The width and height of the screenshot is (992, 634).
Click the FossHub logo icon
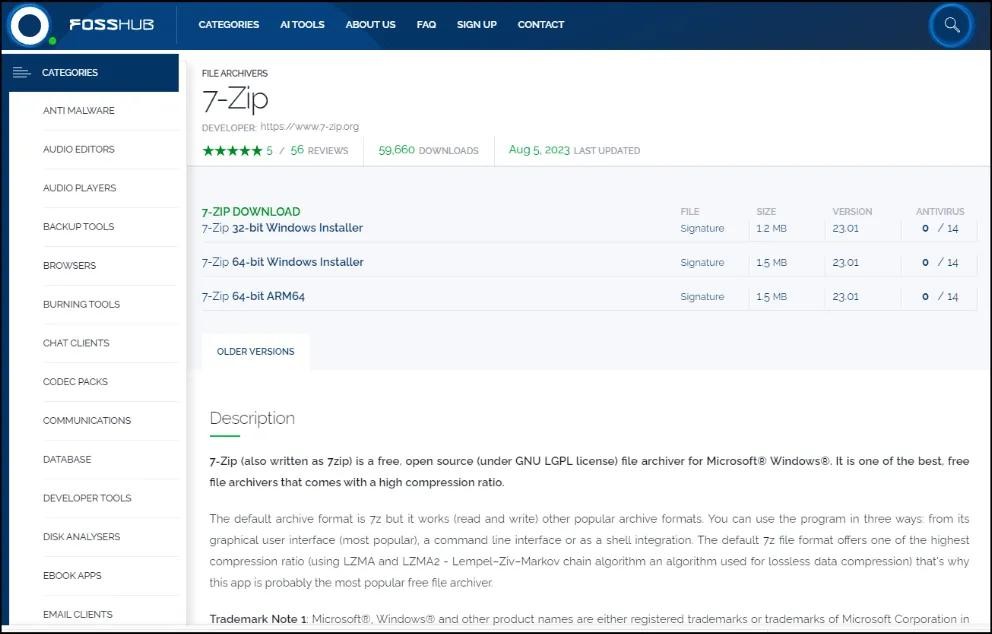click(30, 25)
